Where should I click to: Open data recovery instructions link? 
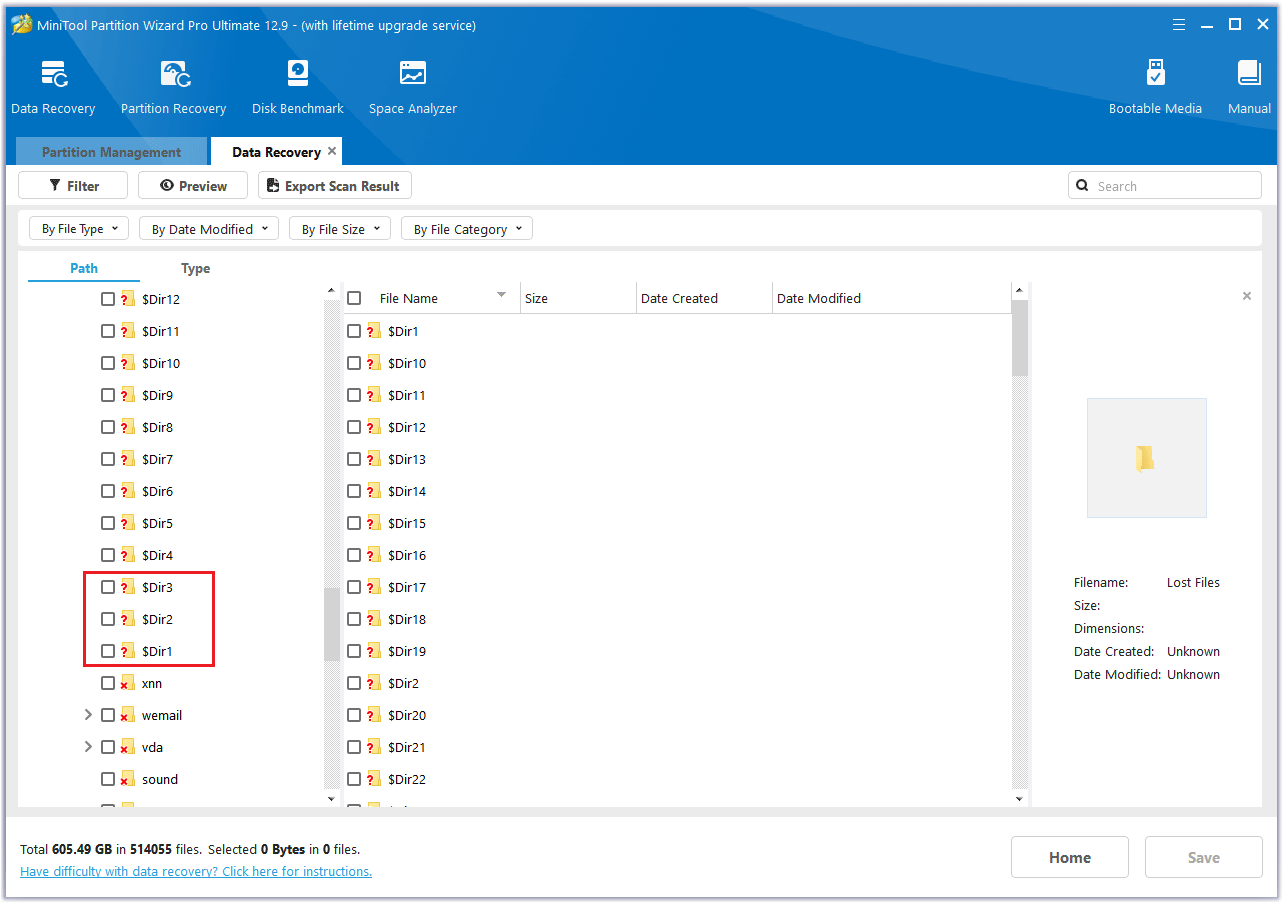pyautogui.click(x=196, y=871)
